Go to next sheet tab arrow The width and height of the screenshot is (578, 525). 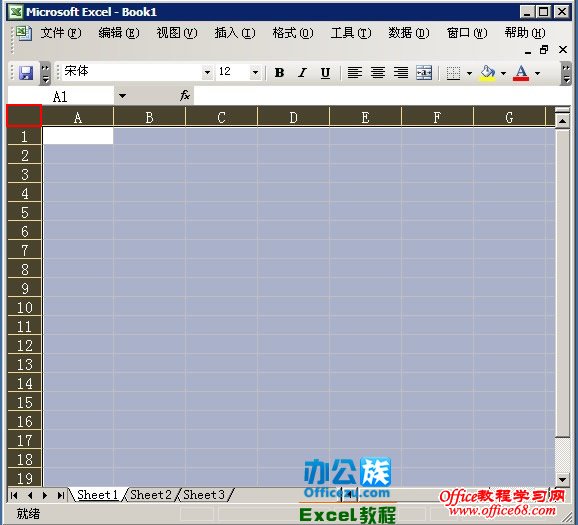coord(45,495)
